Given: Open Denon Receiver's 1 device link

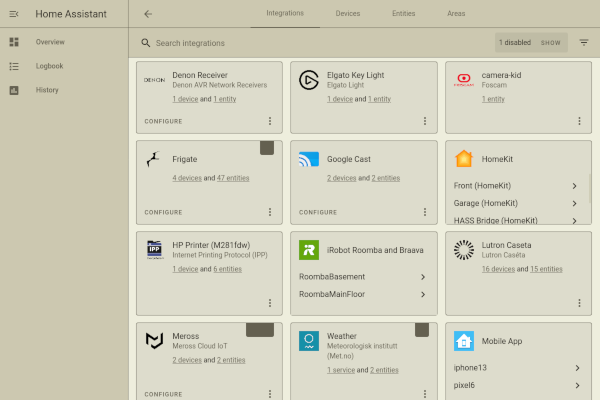Looking at the screenshot, I should (x=185, y=99).
